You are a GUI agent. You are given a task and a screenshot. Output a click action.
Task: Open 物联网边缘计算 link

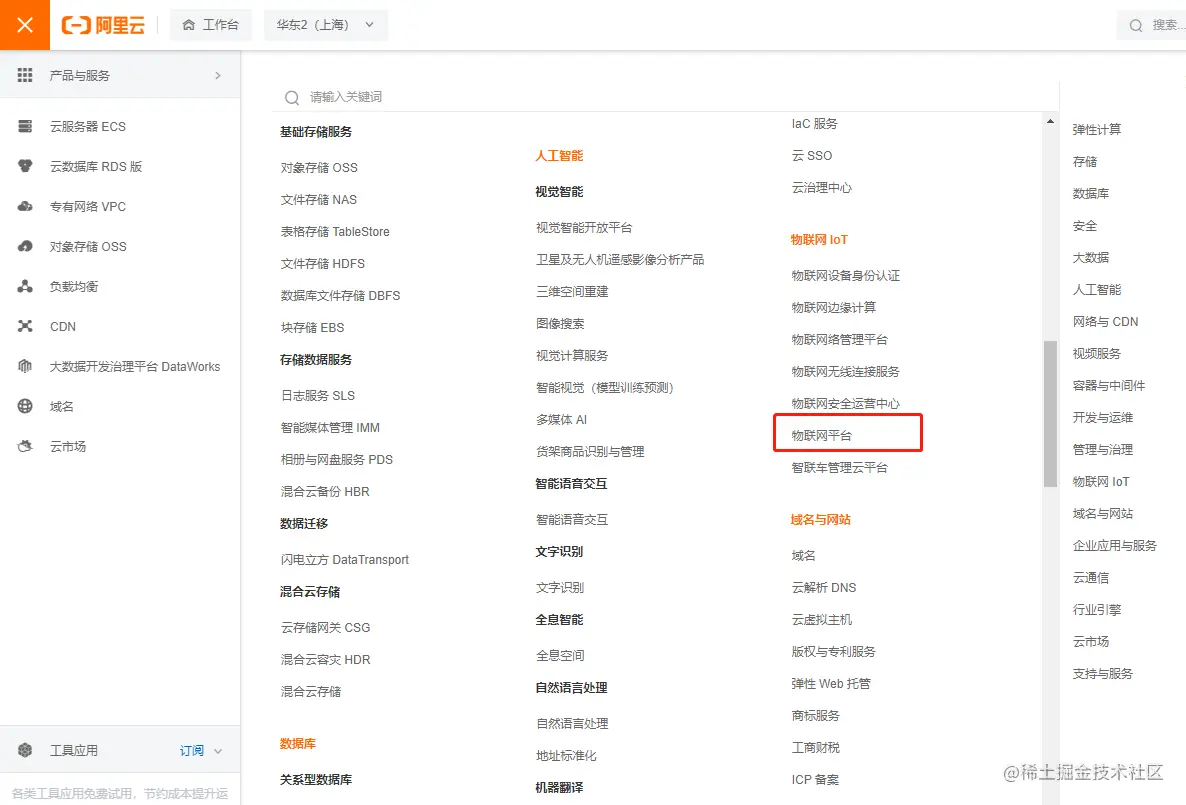click(834, 307)
